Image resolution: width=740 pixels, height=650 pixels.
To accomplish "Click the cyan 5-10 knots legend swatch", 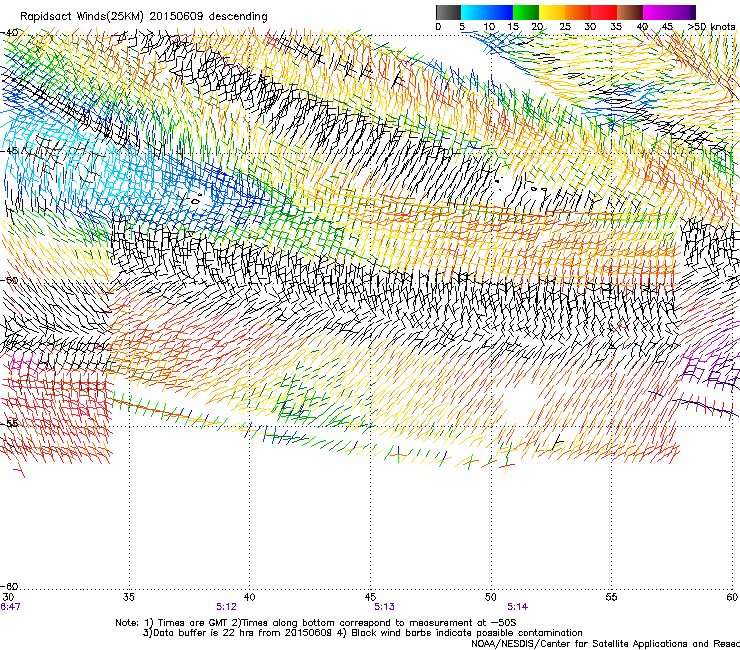I will (474, 12).
